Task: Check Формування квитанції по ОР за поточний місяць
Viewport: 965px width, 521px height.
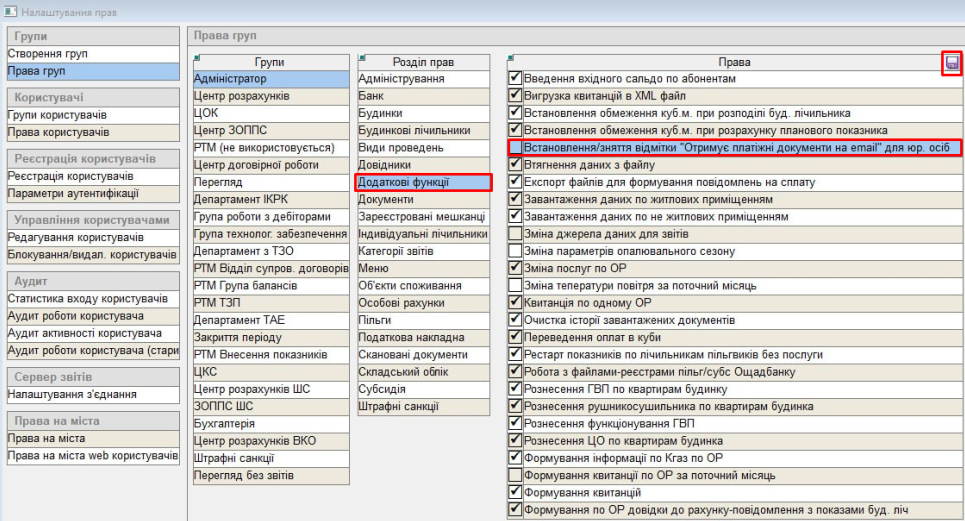Action: 516,475
